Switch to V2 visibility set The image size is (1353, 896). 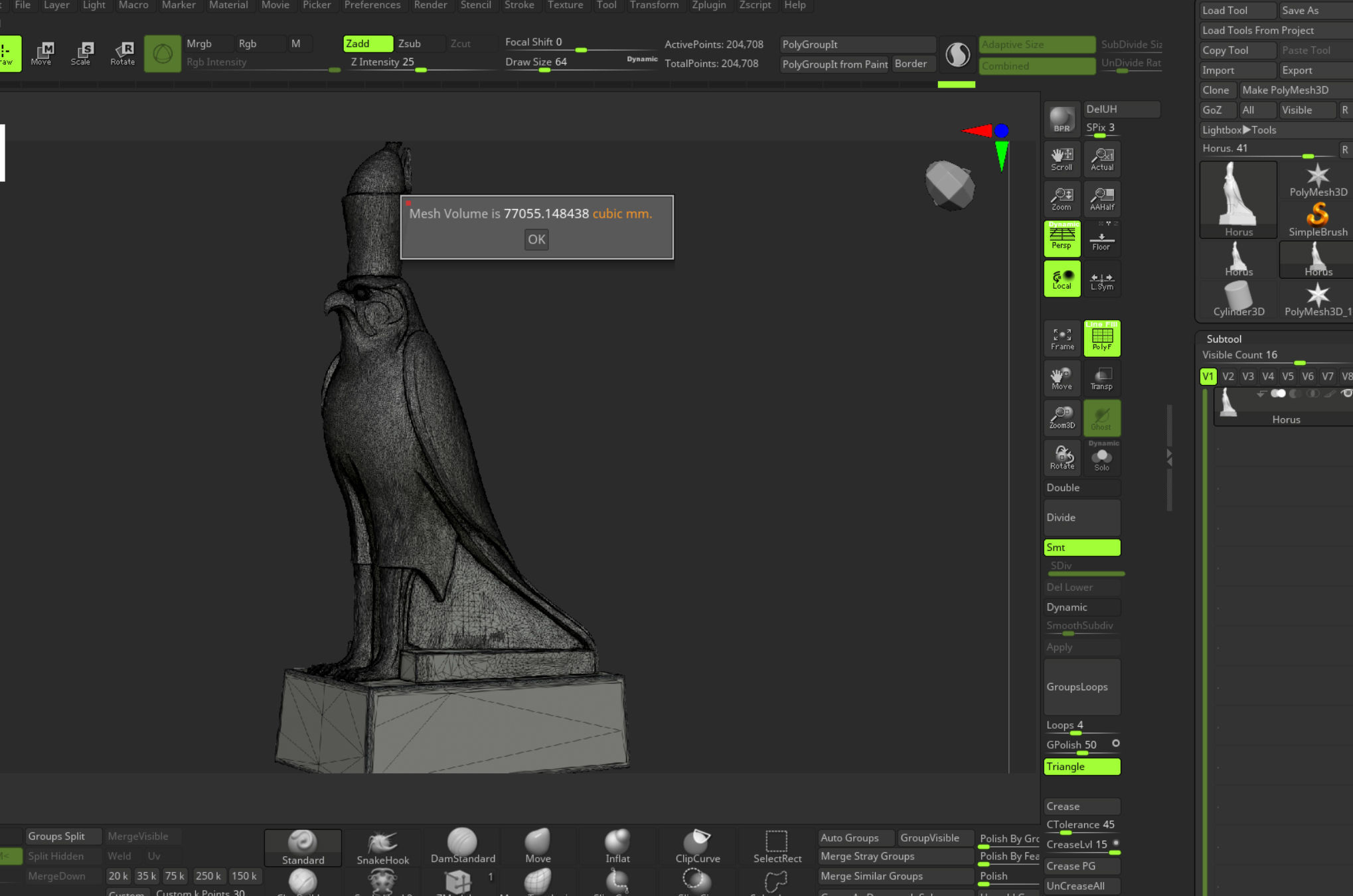pyautogui.click(x=1228, y=376)
